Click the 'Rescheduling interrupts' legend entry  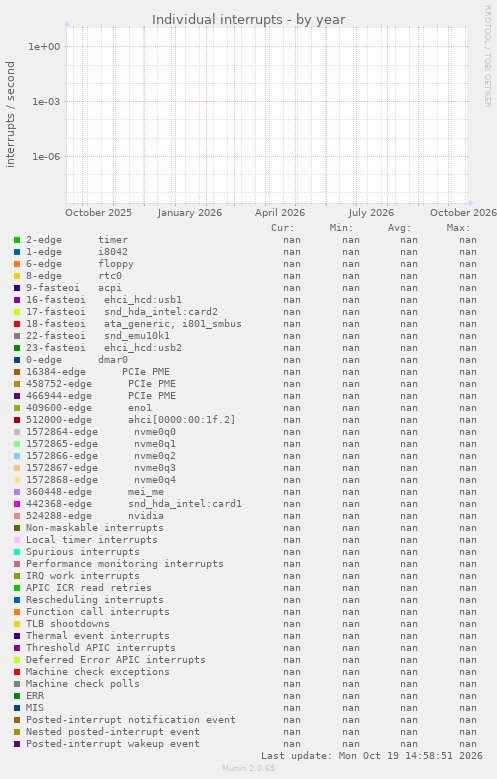tap(94, 600)
